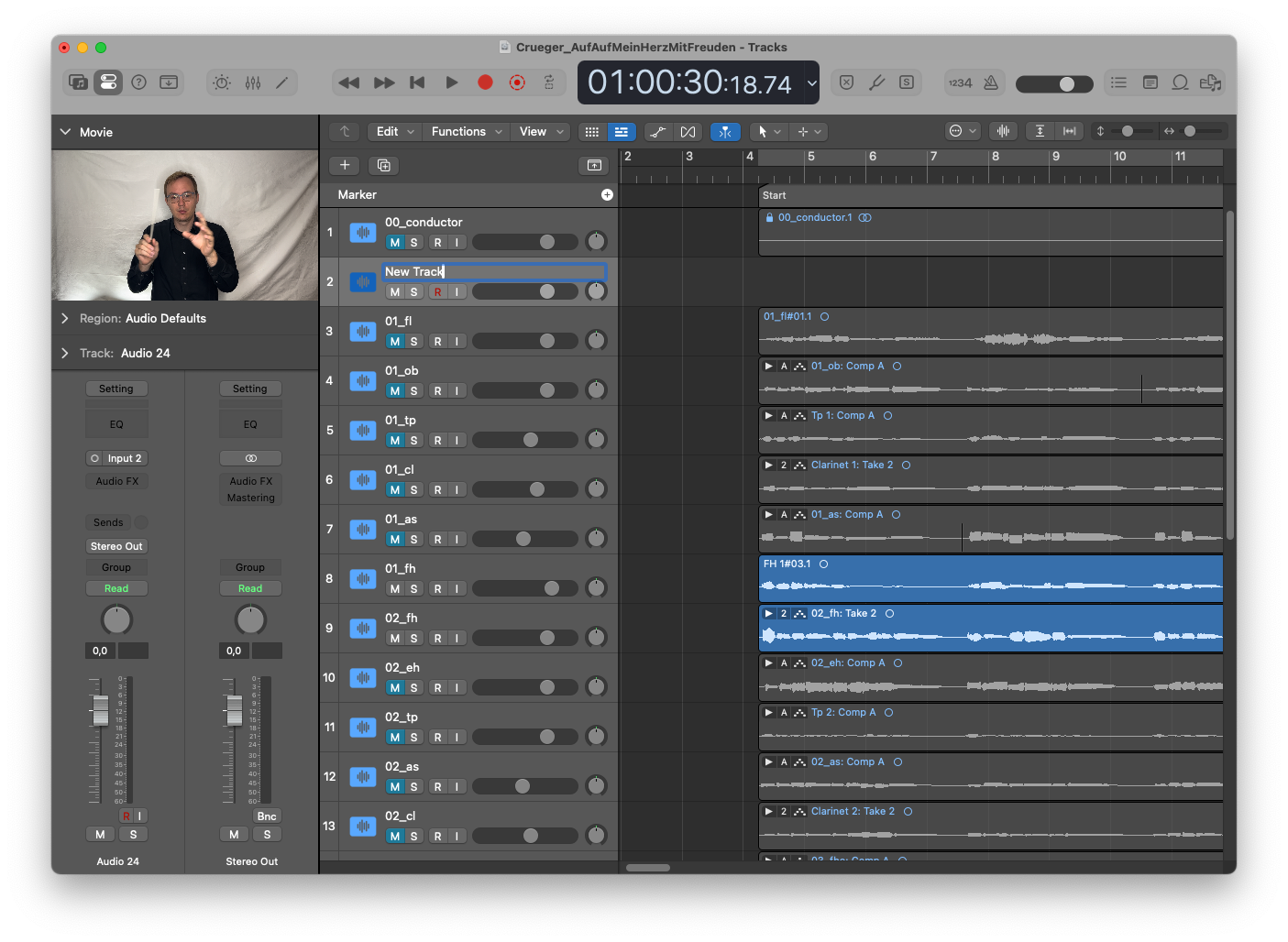Solo the 01_ob track

(x=413, y=391)
